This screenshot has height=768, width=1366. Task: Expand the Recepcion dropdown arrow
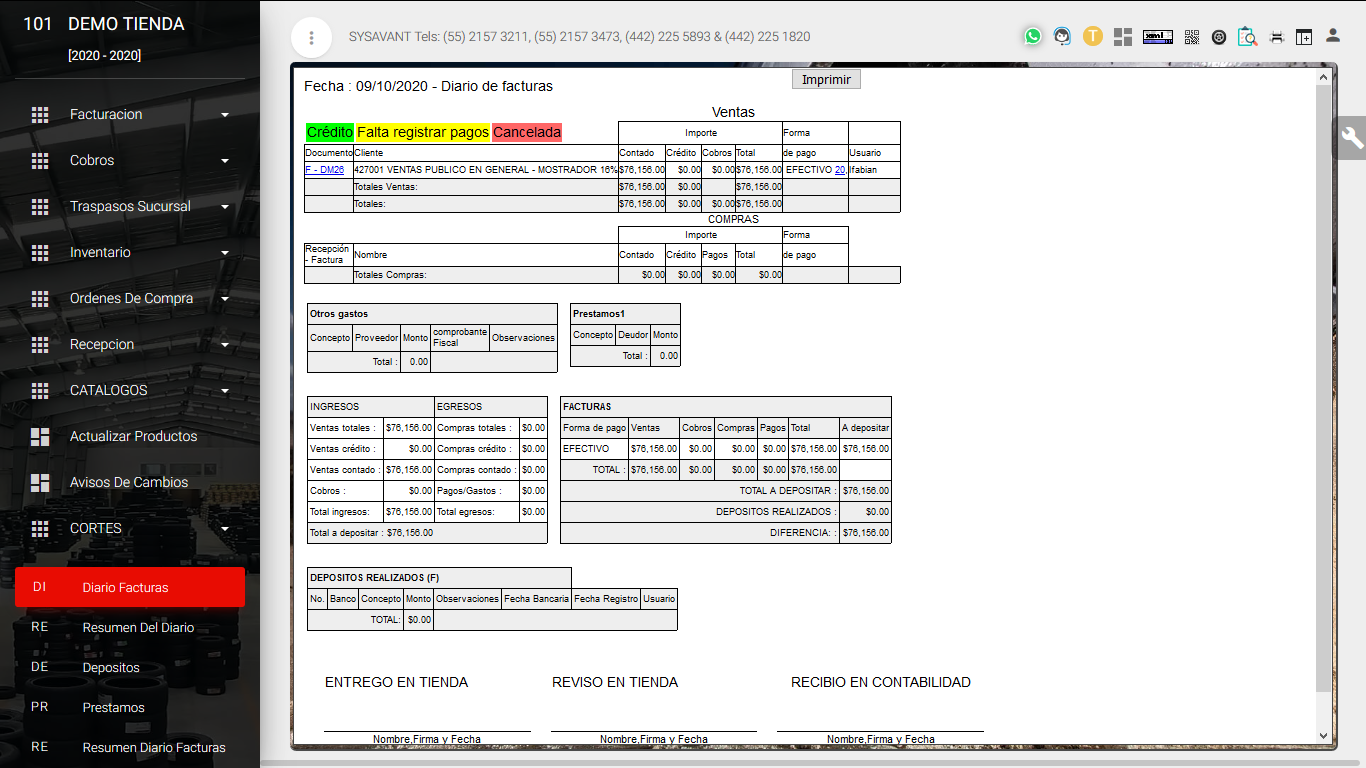[x=225, y=345]
